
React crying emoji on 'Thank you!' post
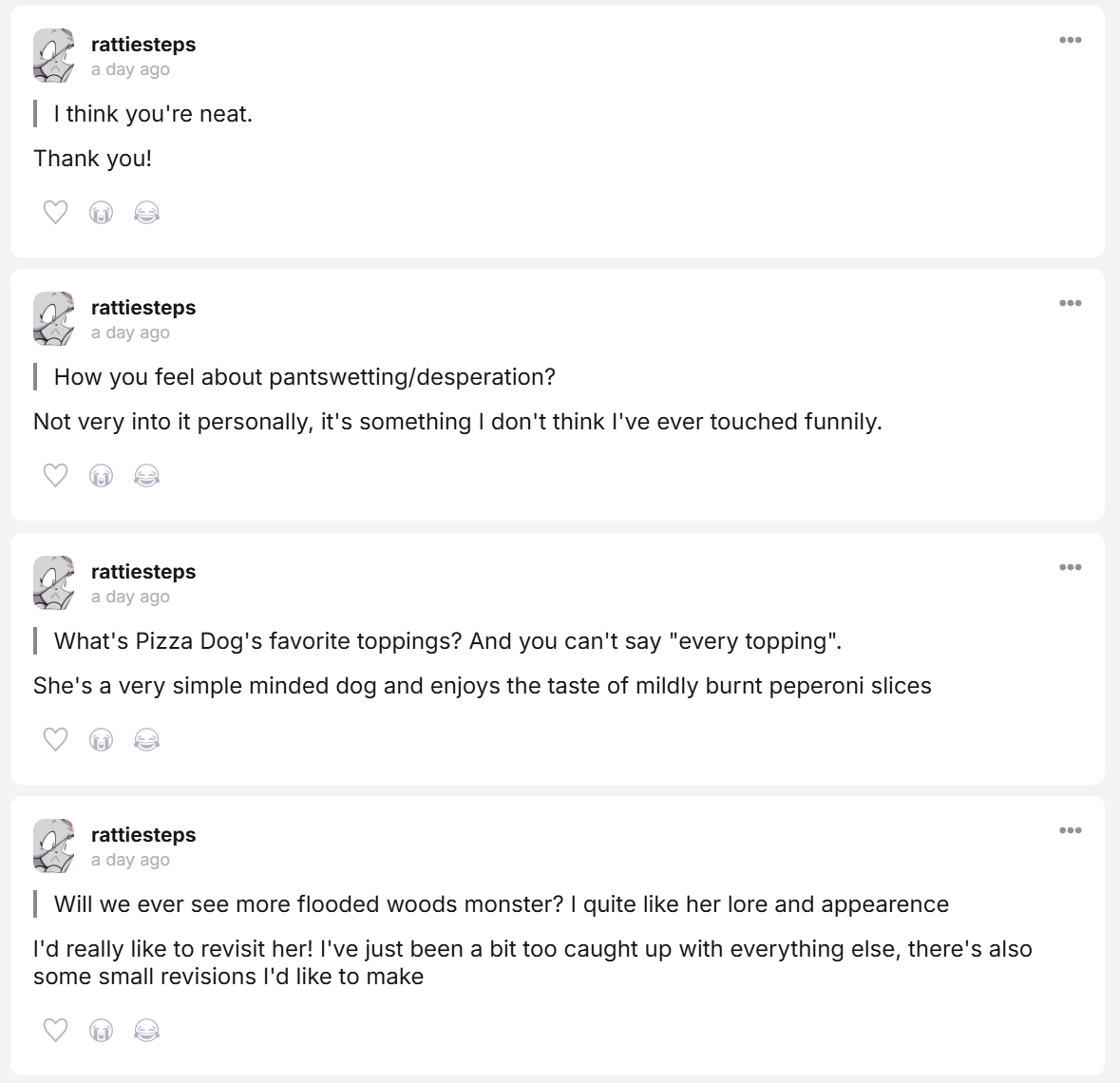coord(101,213)
